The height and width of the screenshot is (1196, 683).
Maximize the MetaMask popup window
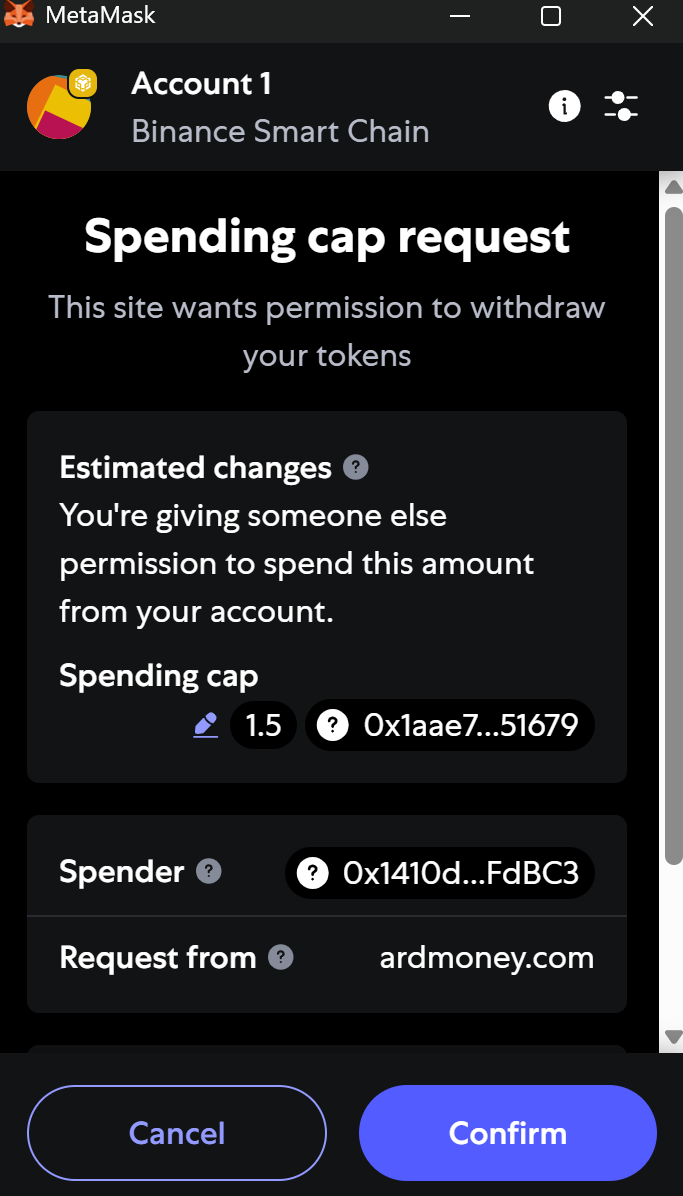coord(551,16)
